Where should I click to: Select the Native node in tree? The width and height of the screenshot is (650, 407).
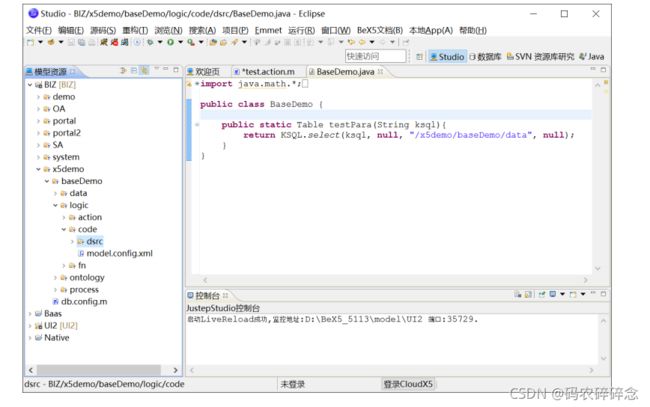point(52,338)
